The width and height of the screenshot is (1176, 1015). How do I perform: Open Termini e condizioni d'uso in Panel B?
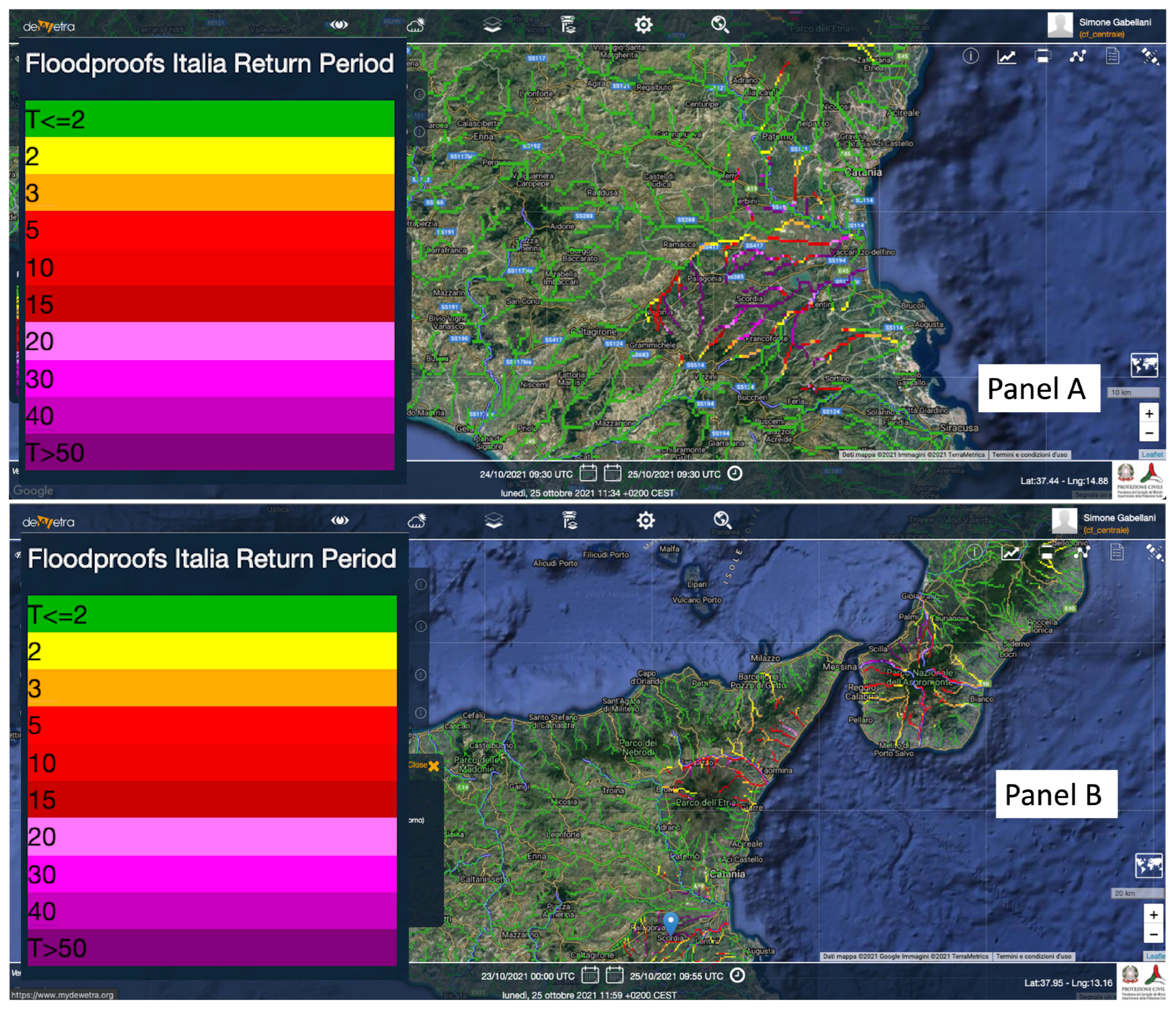click(1033, 956)
